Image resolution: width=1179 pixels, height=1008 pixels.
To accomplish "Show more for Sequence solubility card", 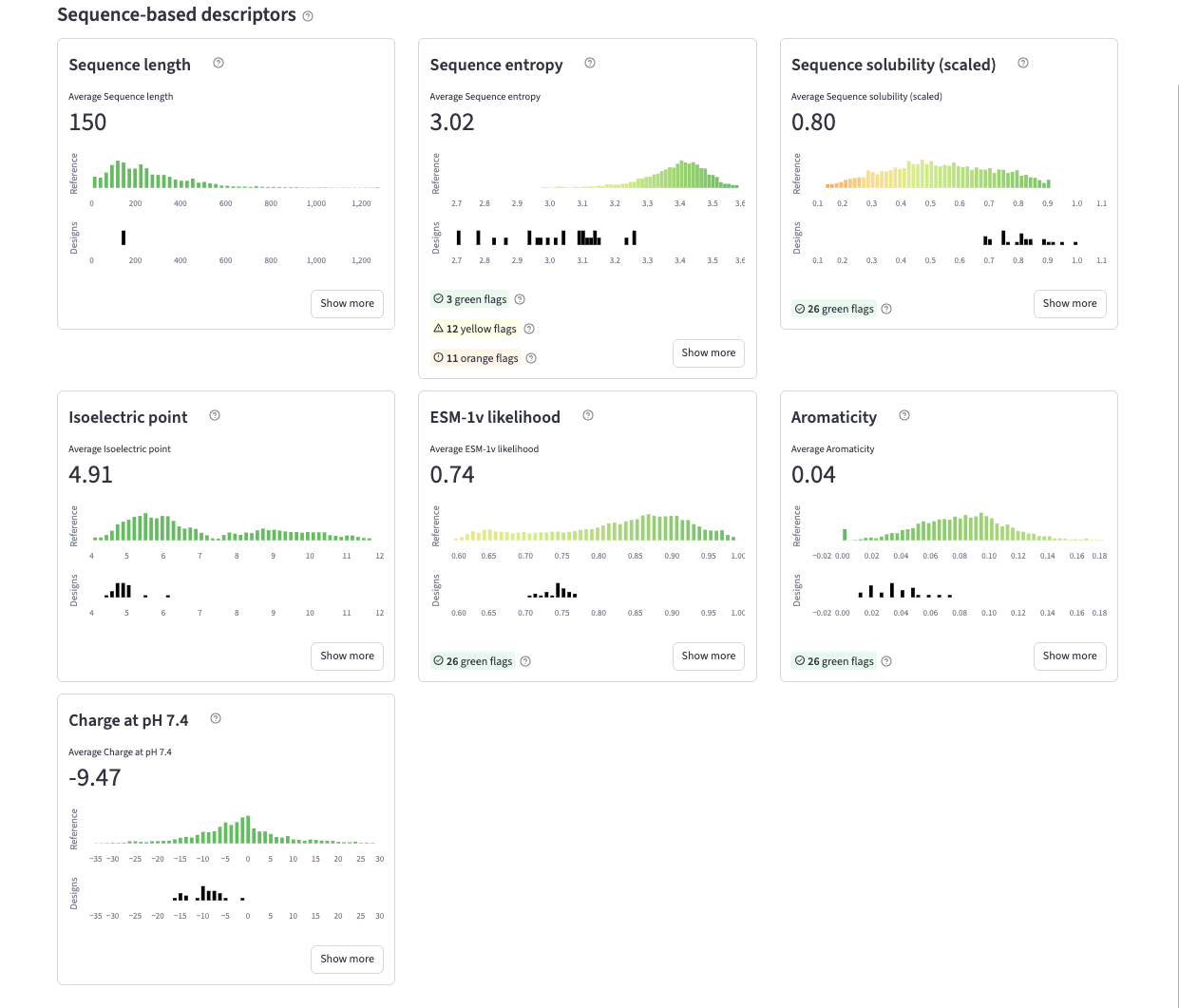I will tap(1069, 303).
